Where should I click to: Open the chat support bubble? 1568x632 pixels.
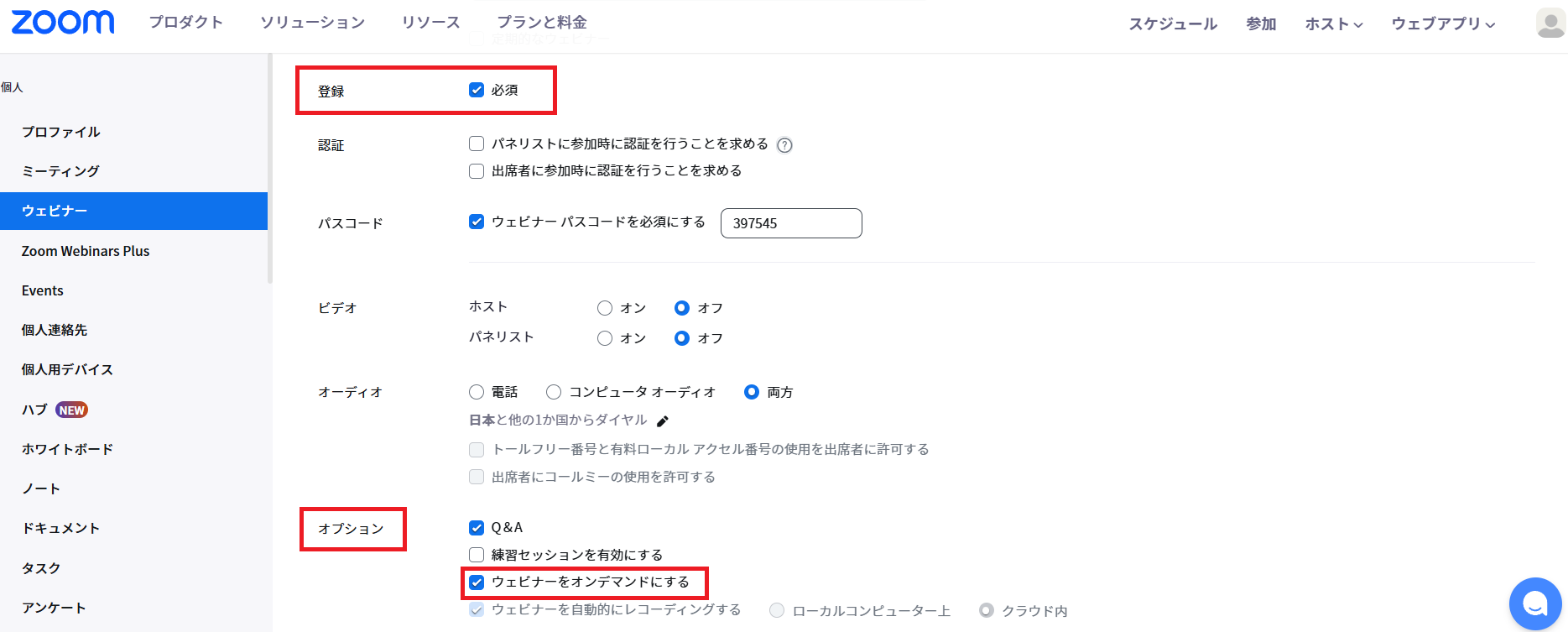coord(1534,603)
